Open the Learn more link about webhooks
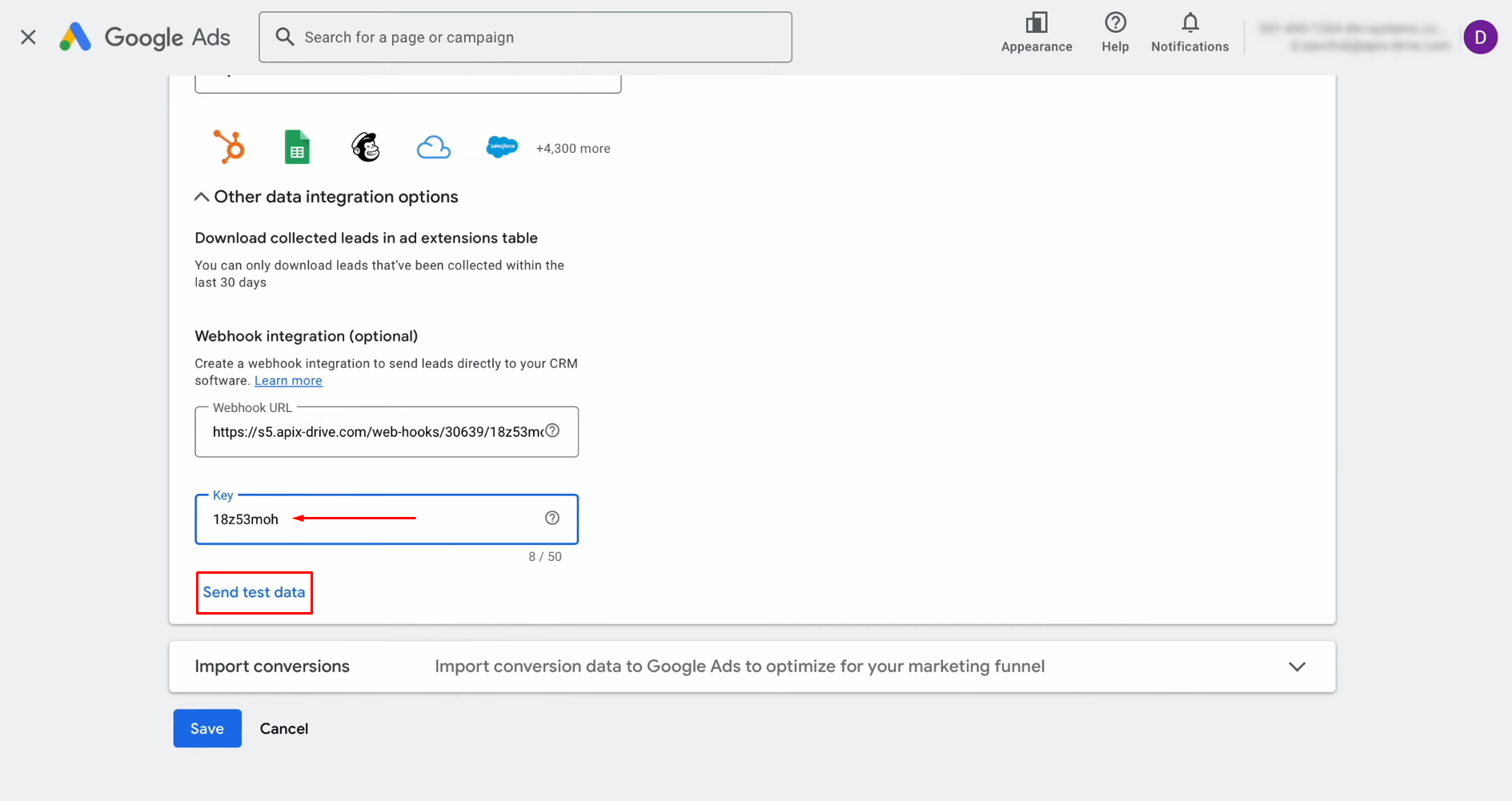 [x=288, y=380]
